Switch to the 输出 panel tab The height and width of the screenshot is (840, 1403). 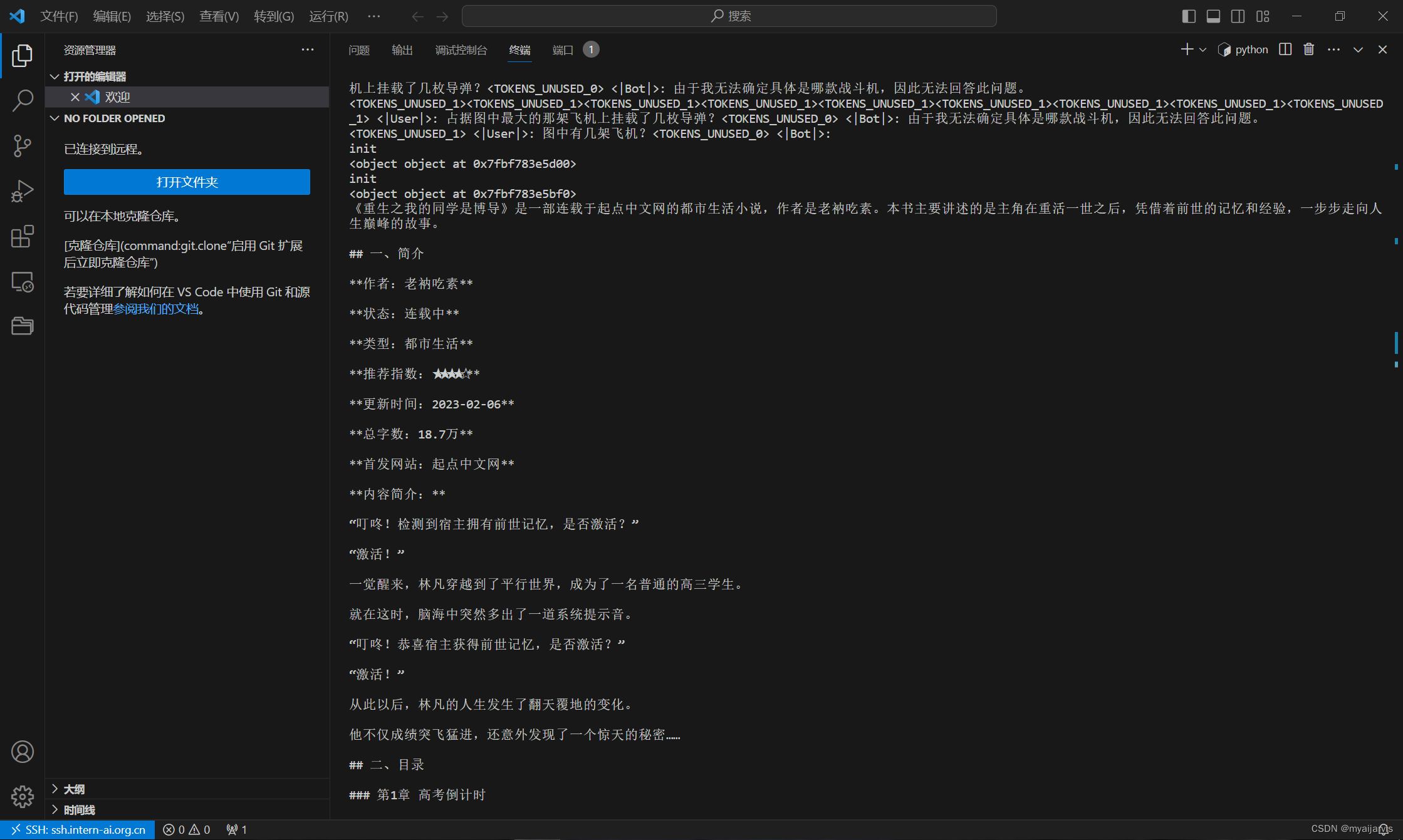(402, 50)
